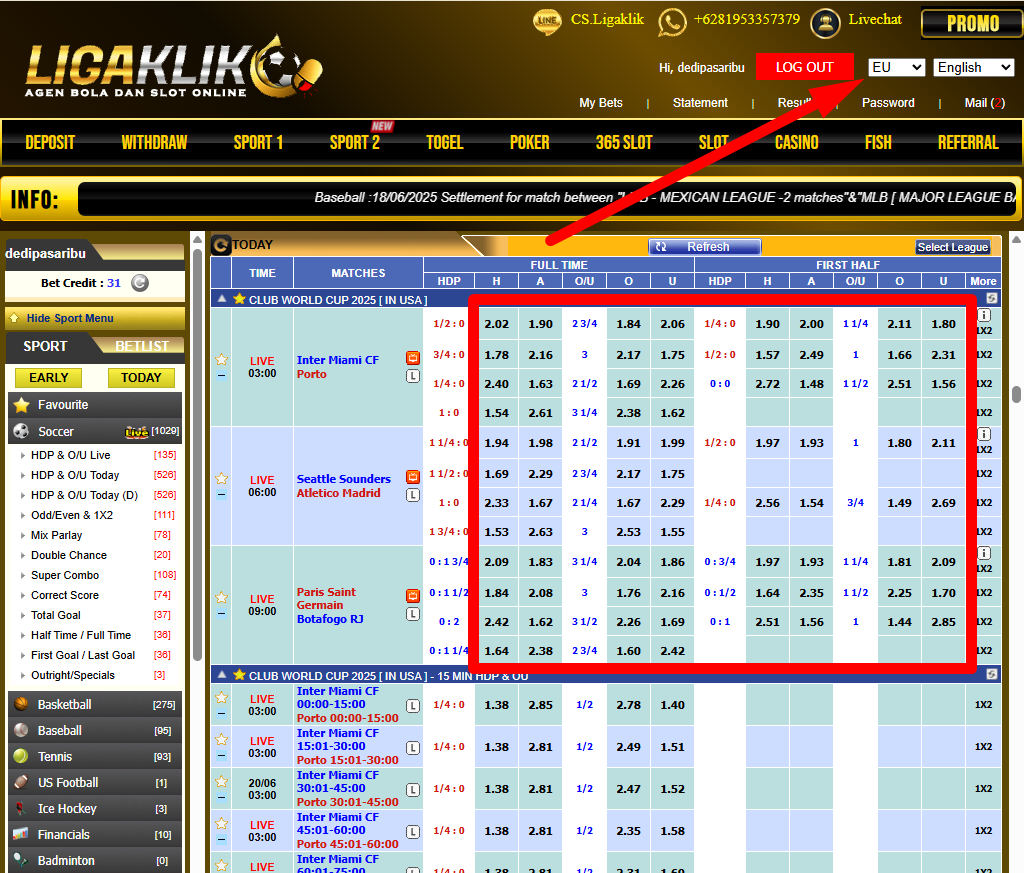
Task: Open the TOGEL menu
Action: (x=445, y=142)
